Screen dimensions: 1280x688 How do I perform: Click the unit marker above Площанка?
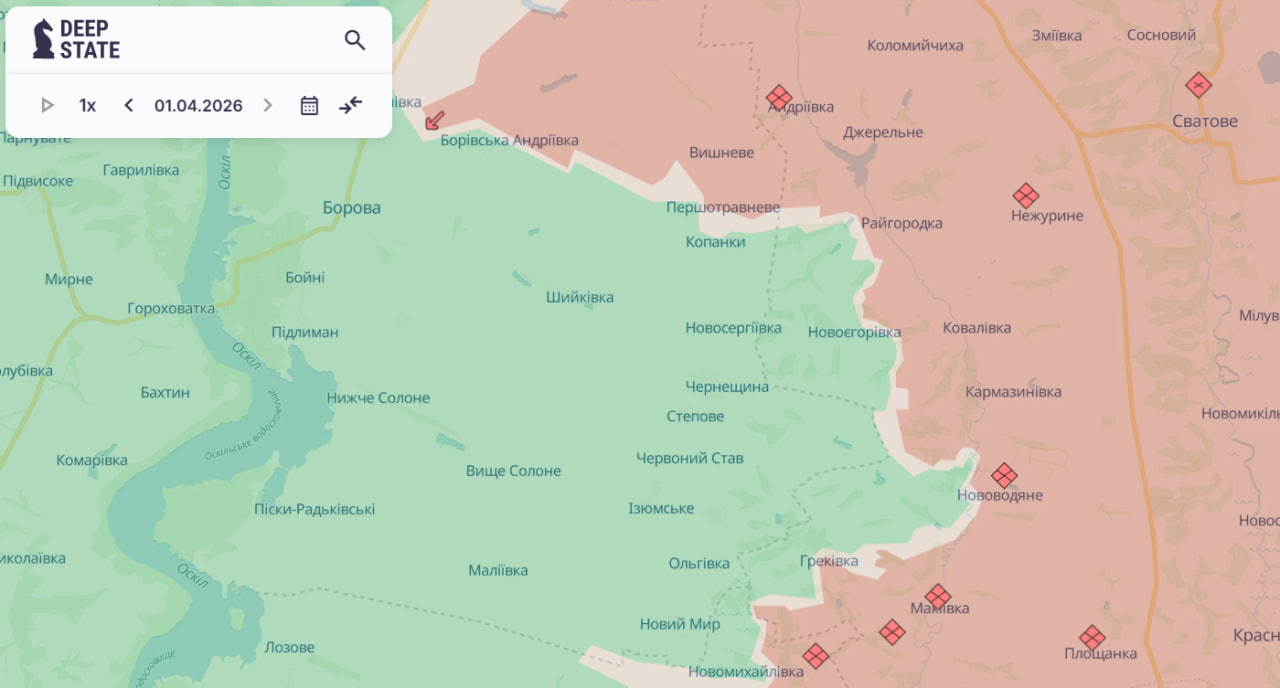pyautogui.click(x=1092, y=637)
